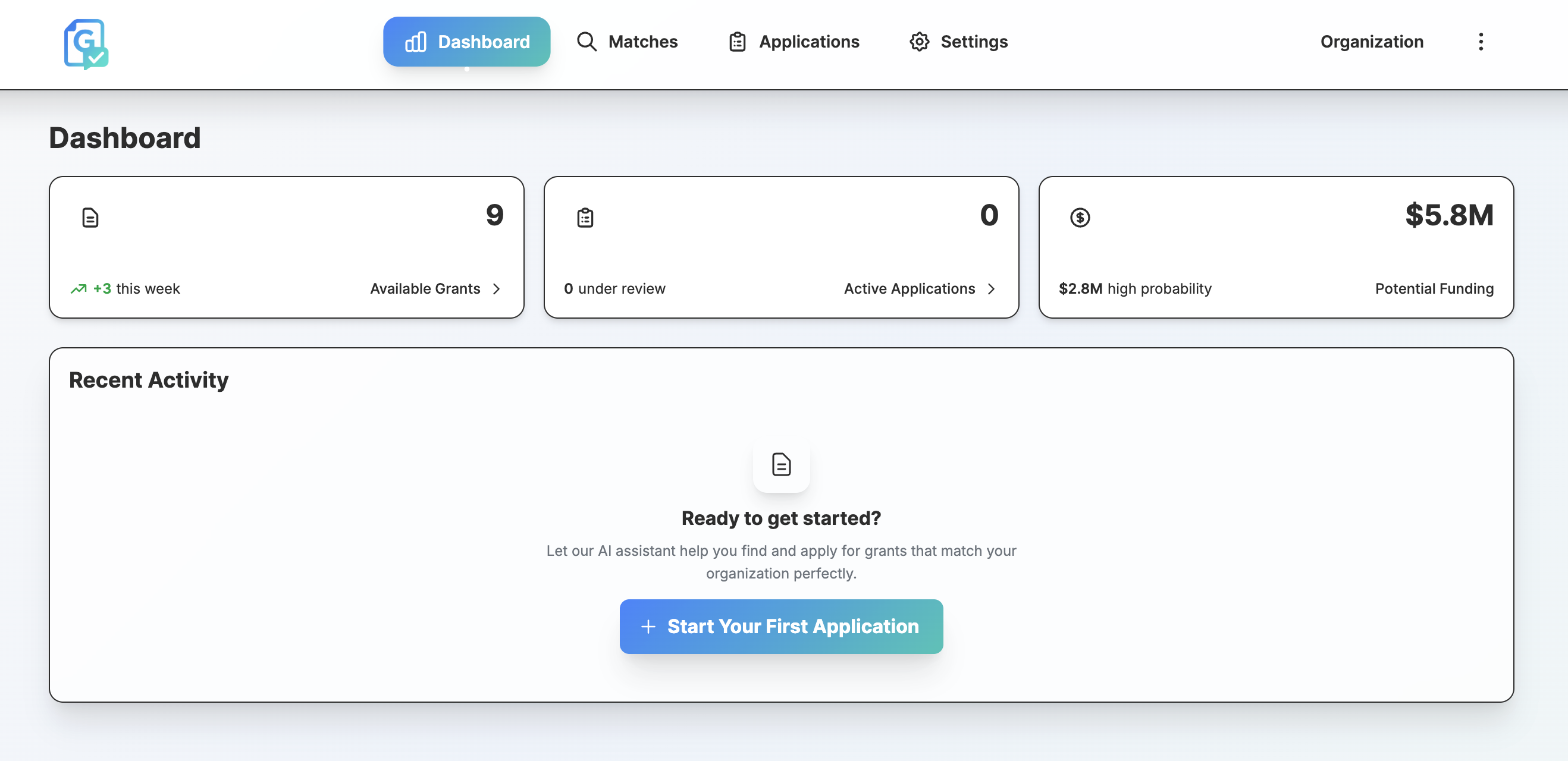
Task: Open the three-dot vertical menu
Action: (x=1481, y=42)
